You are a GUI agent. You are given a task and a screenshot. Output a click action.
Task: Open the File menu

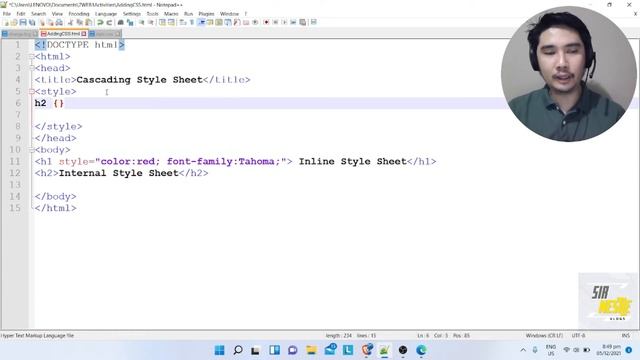pyautogui.click(x=7, y=14)
